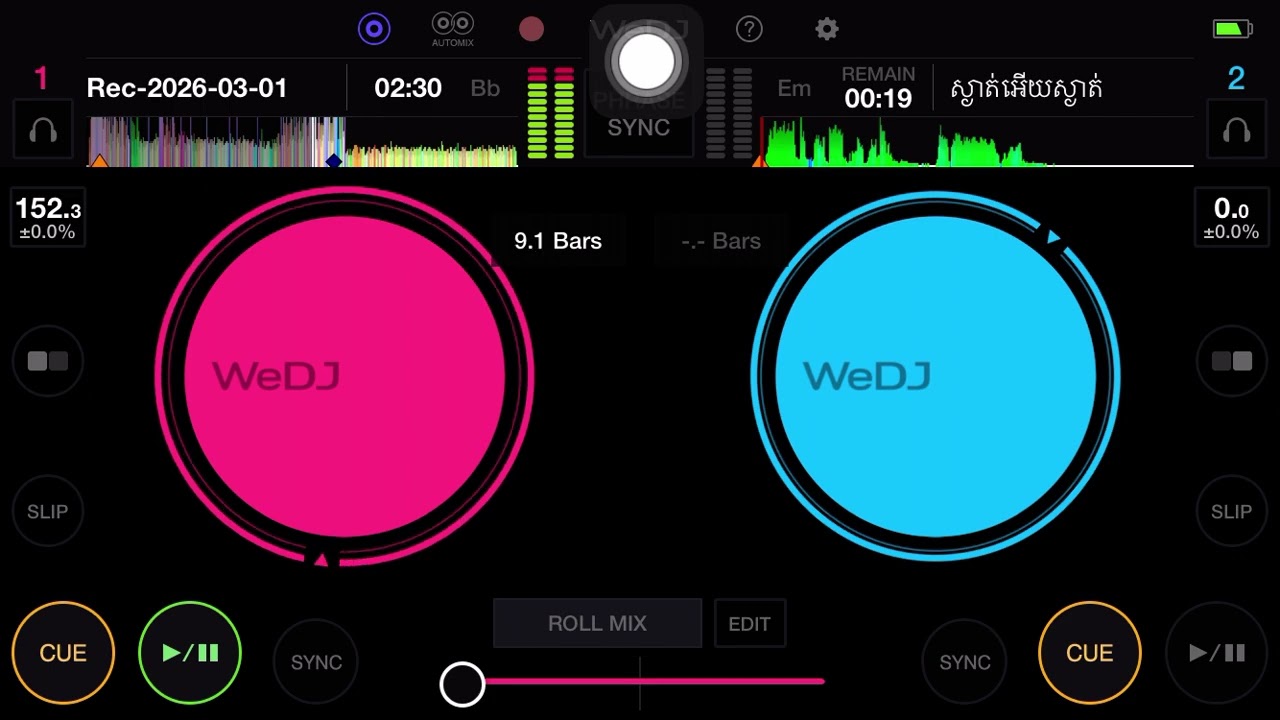The image size is (1280, 720).
Task: Touch the blue deck 2 jog wheel
Action: pyautogui.click(x=936, y=376)
